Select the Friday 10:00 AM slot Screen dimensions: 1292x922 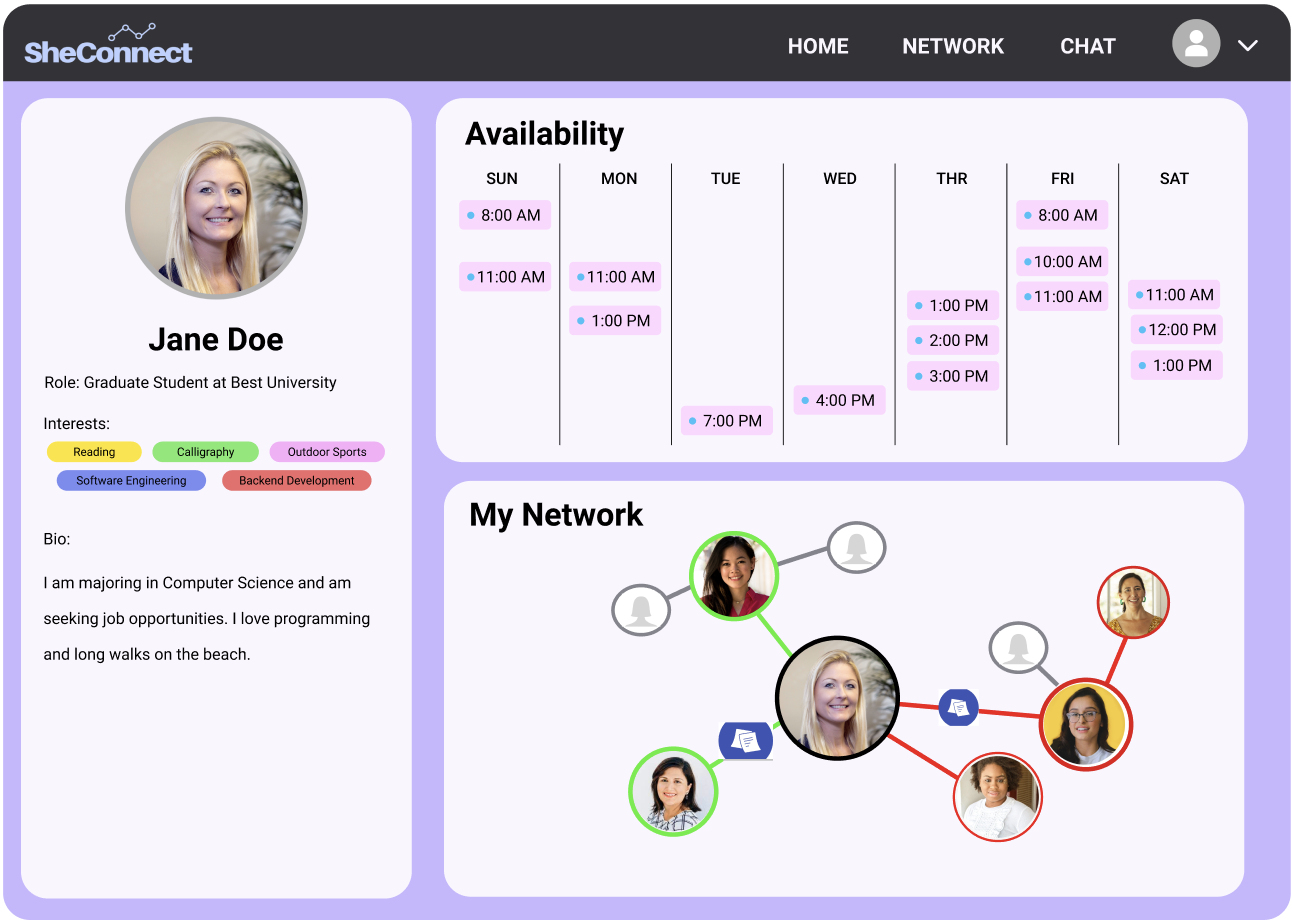pyautogui.click(x=1062, y=262)
